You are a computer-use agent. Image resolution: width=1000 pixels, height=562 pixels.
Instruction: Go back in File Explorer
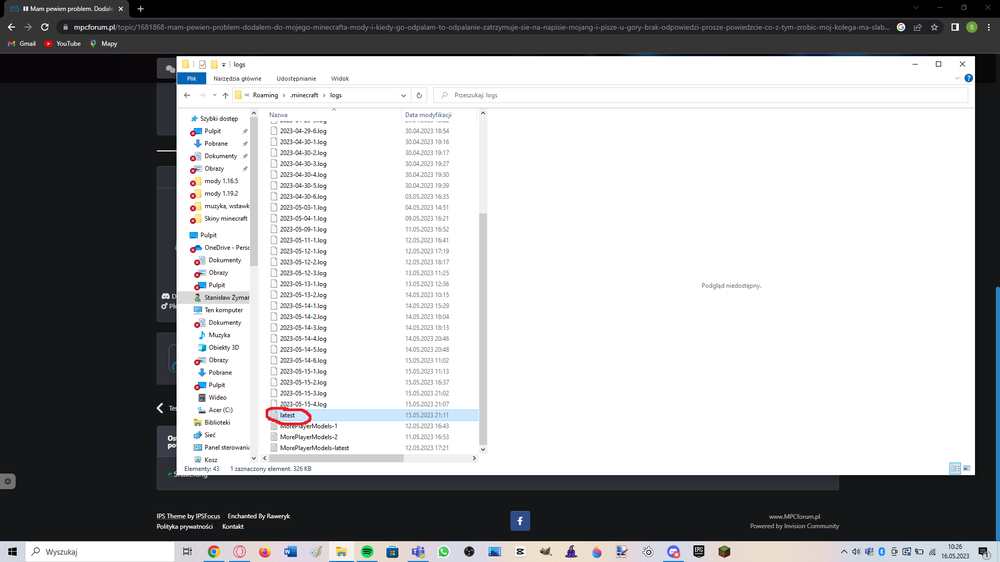[187, 95]
